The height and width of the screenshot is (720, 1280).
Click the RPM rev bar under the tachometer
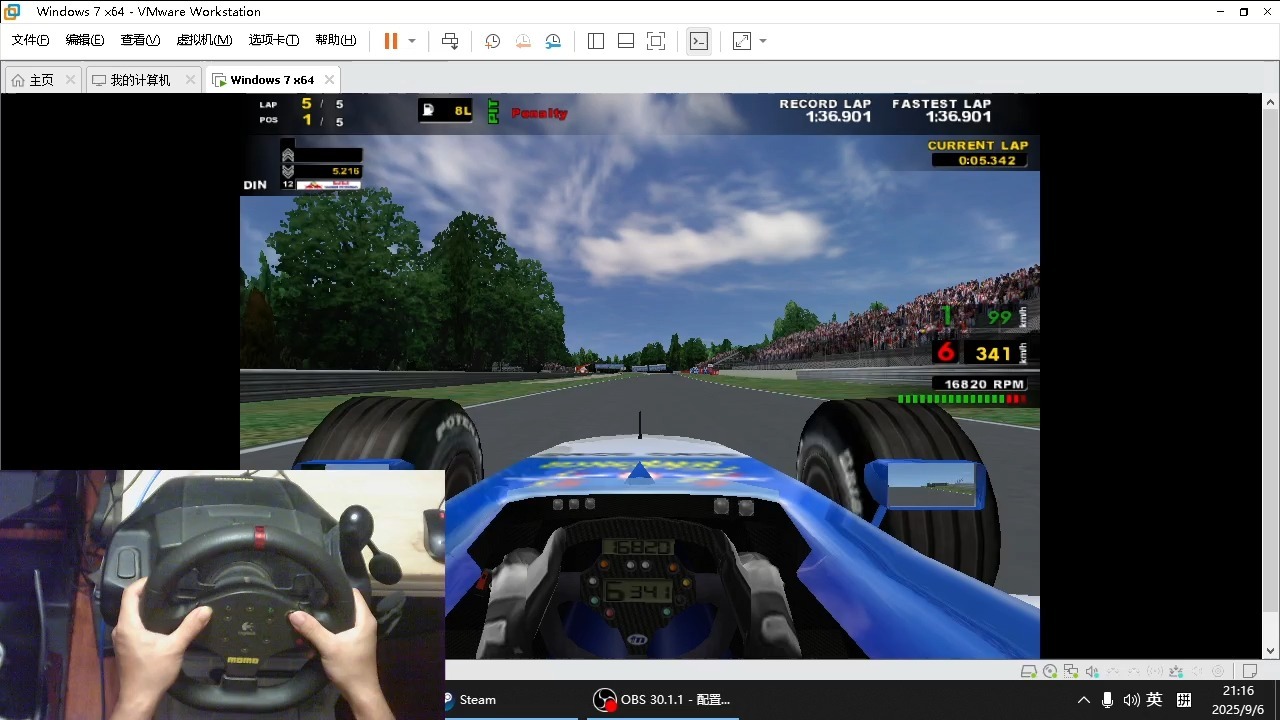coord(962,398)
